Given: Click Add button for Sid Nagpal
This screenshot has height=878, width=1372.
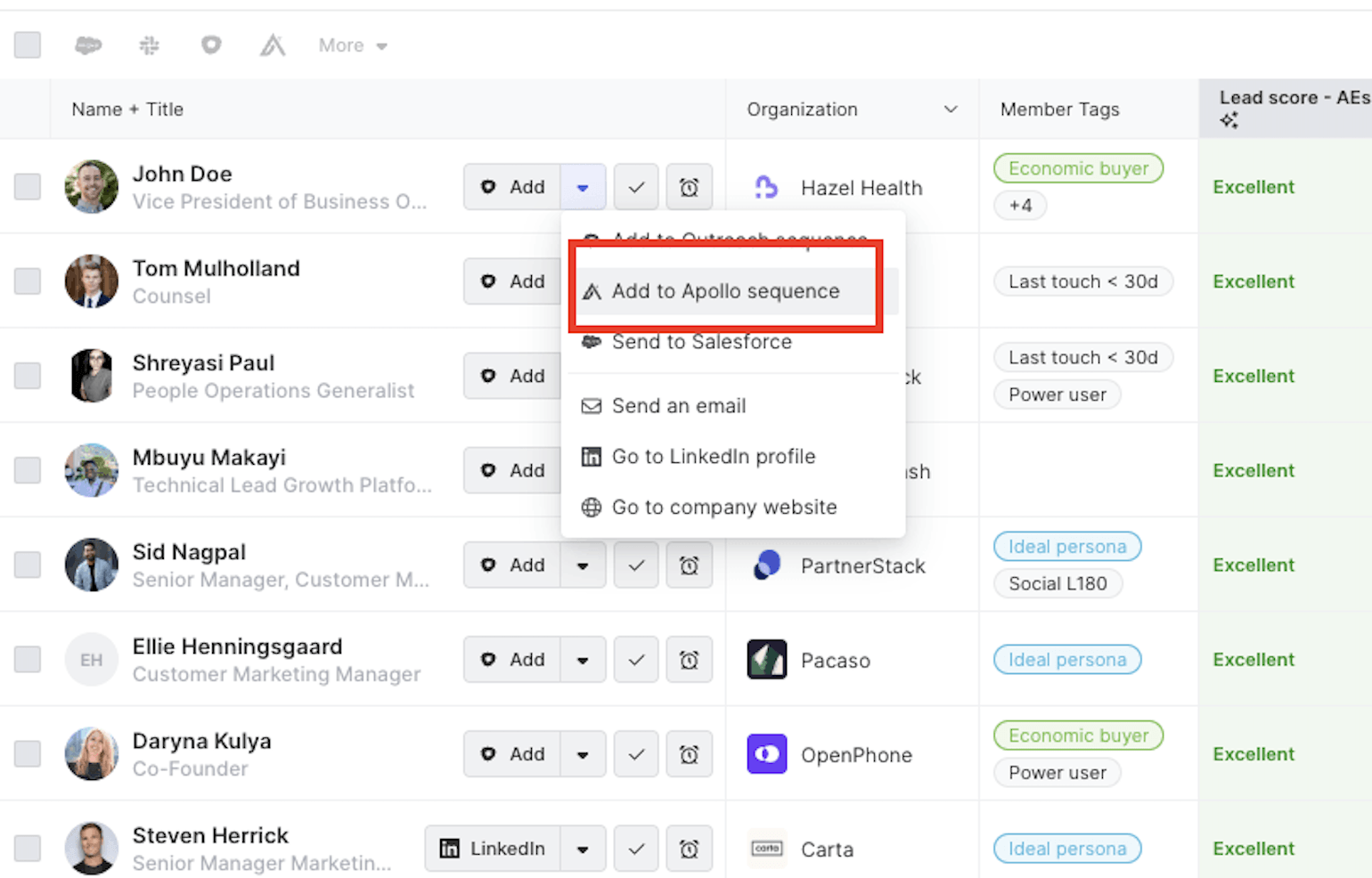Looking at the screenshot, I should tap(512, 565).
